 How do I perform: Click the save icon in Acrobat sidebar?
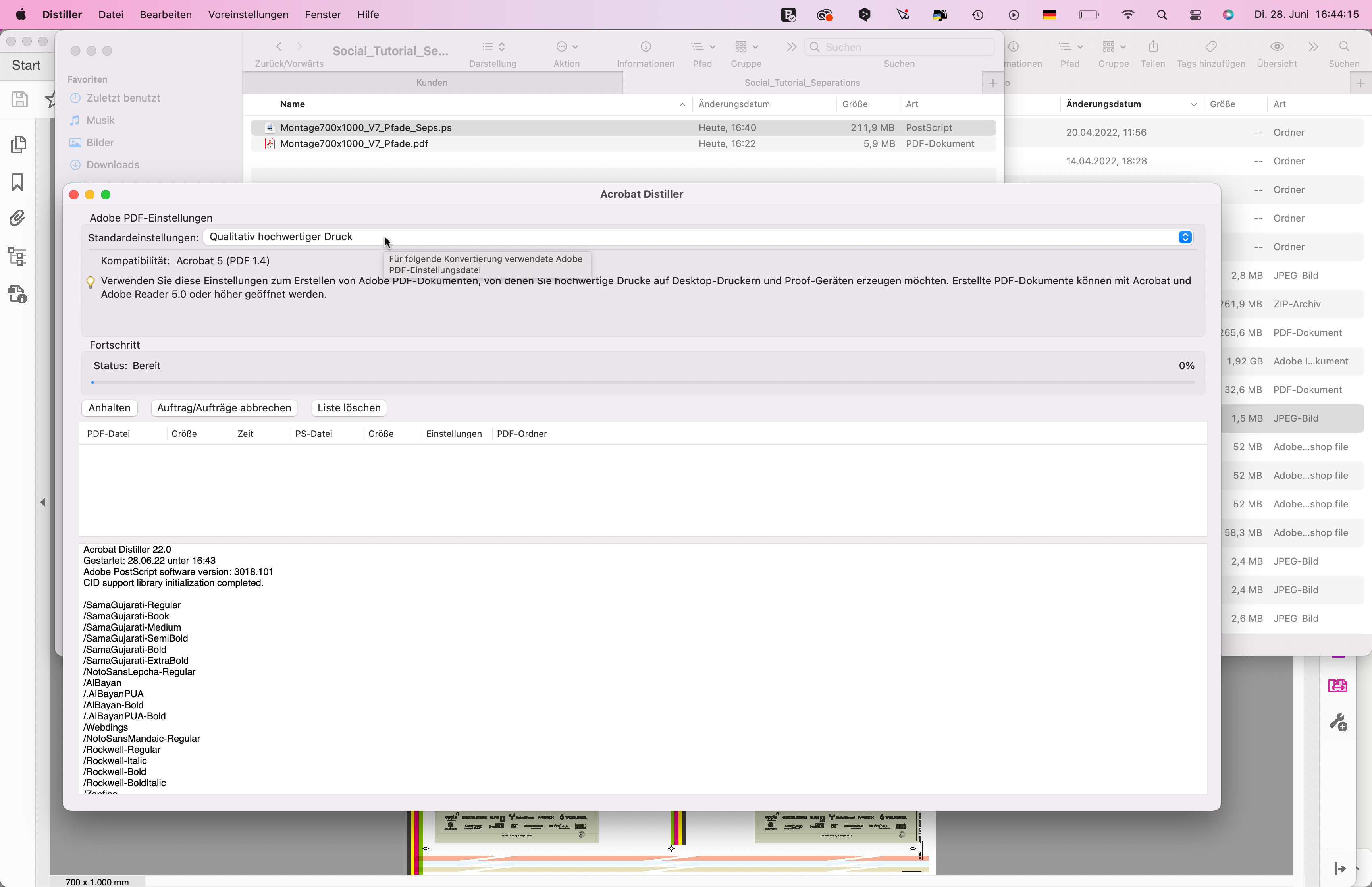19,99
